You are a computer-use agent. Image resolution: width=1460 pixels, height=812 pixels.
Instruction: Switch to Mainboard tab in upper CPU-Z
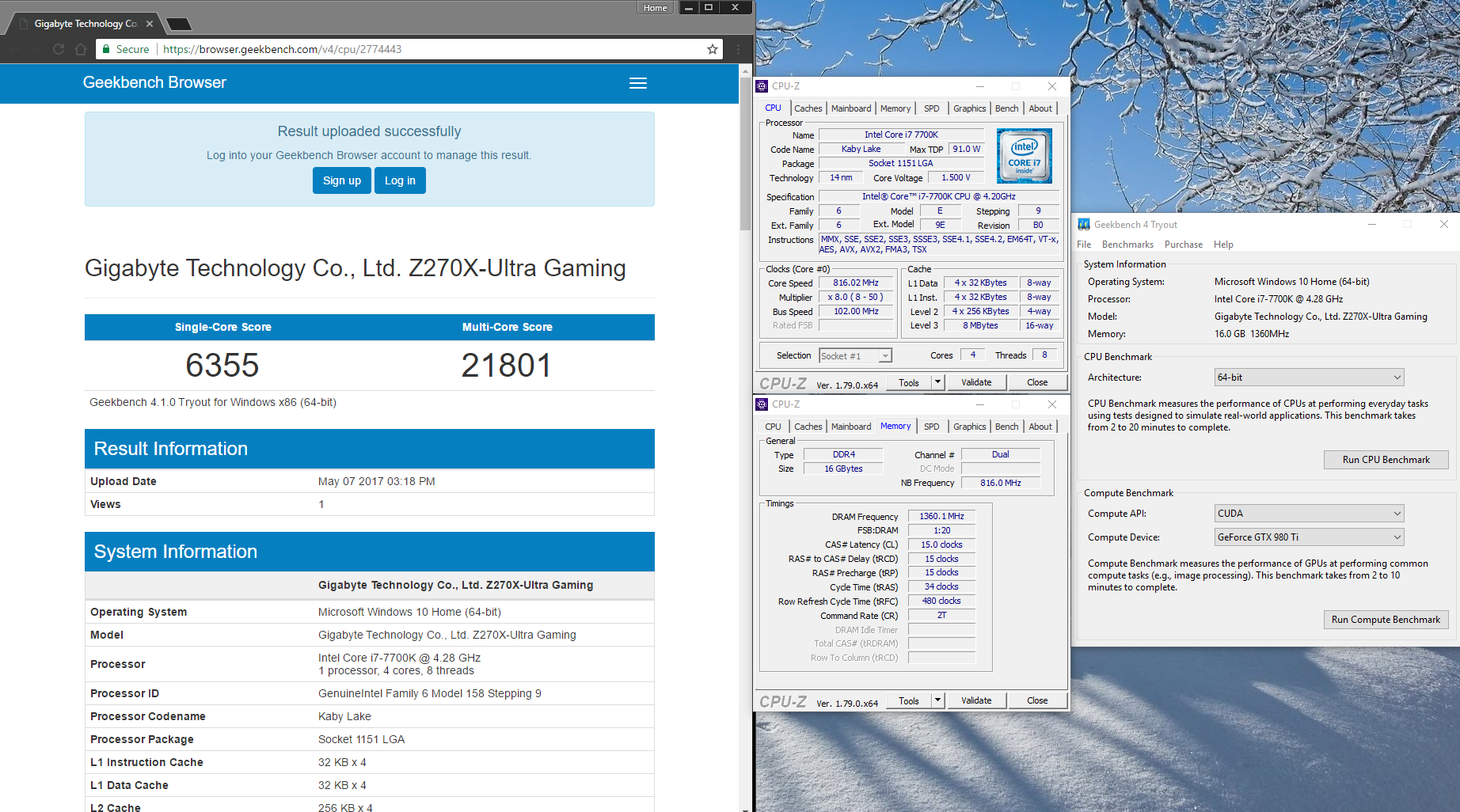[851, 108]
